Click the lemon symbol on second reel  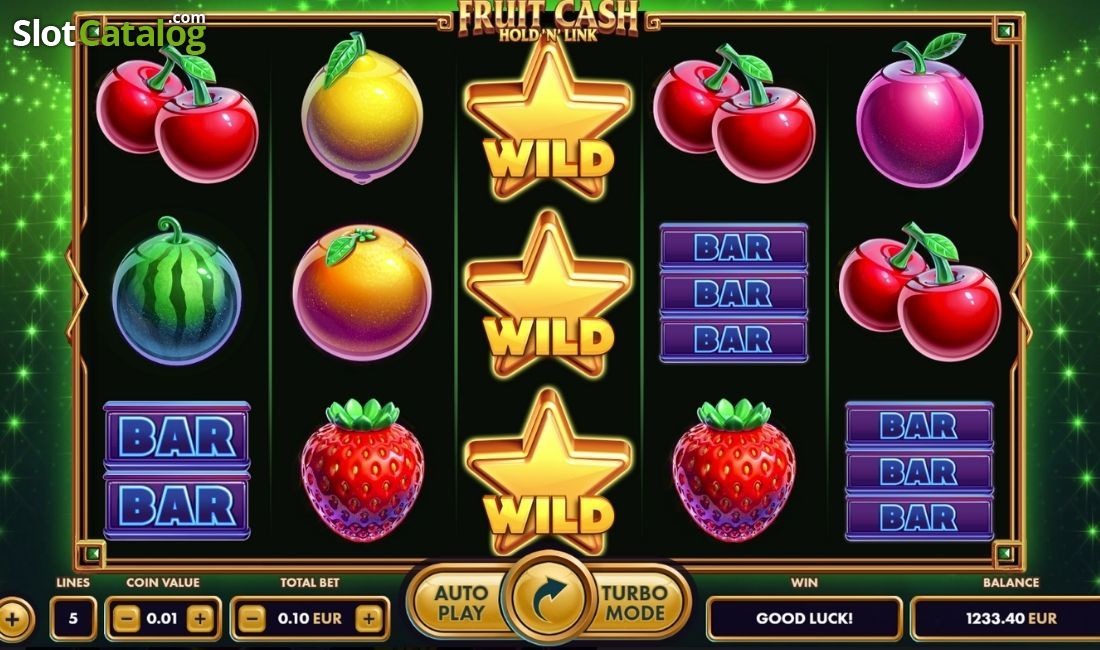[x=361, y=108]
